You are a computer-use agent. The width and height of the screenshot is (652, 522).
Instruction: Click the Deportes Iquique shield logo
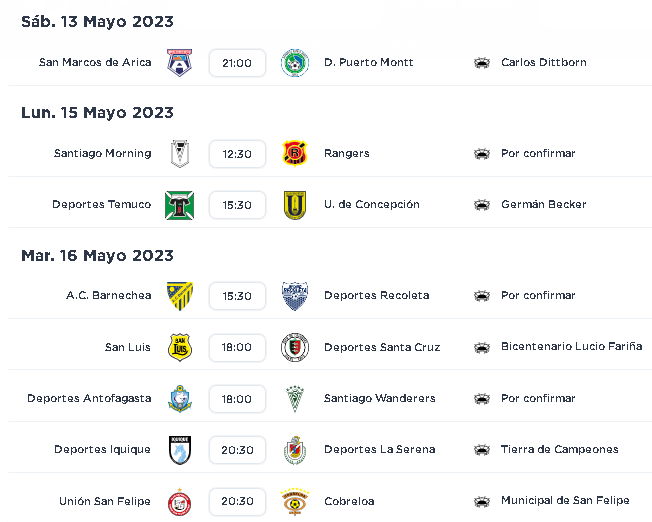point(180,450)
